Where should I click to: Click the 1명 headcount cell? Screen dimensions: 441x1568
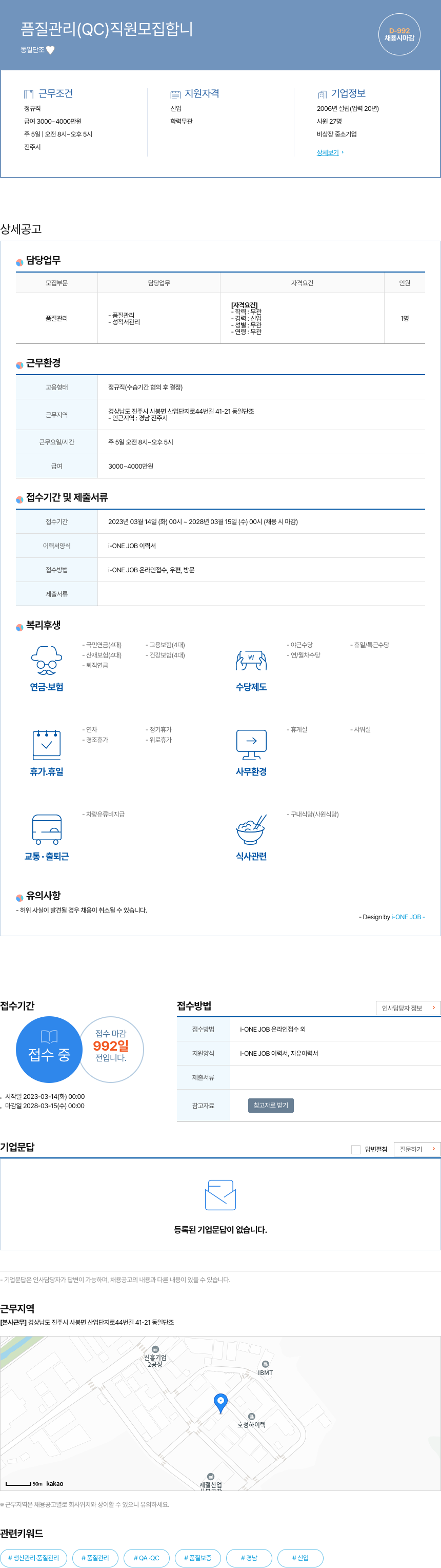[x=405, y=318]
